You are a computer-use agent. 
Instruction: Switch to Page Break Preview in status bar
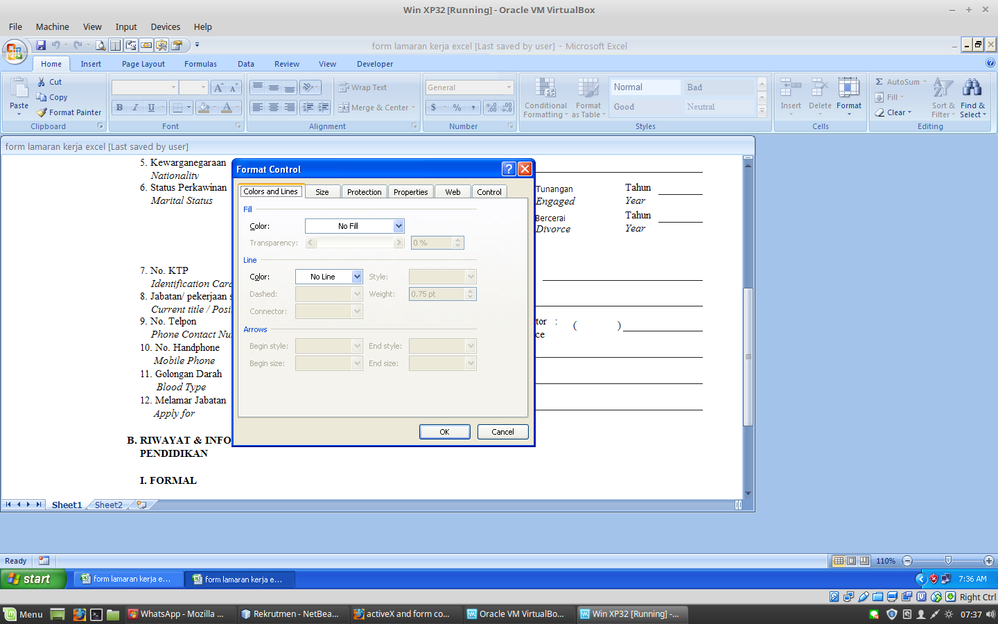[864, 561]
